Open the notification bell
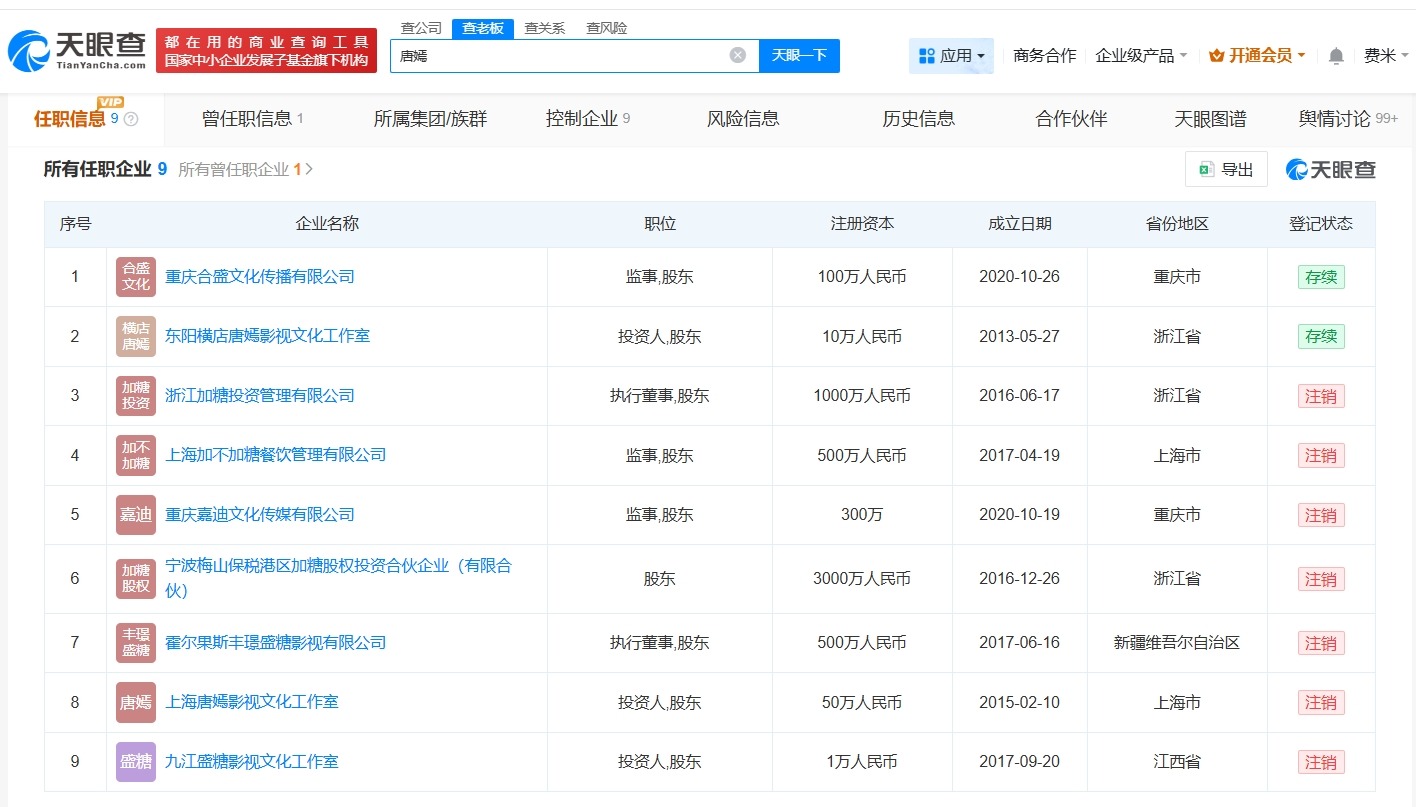Image resolution: width=1416 pixels, height=807 pixels. pyautogui.click(x=1335, y=57)
